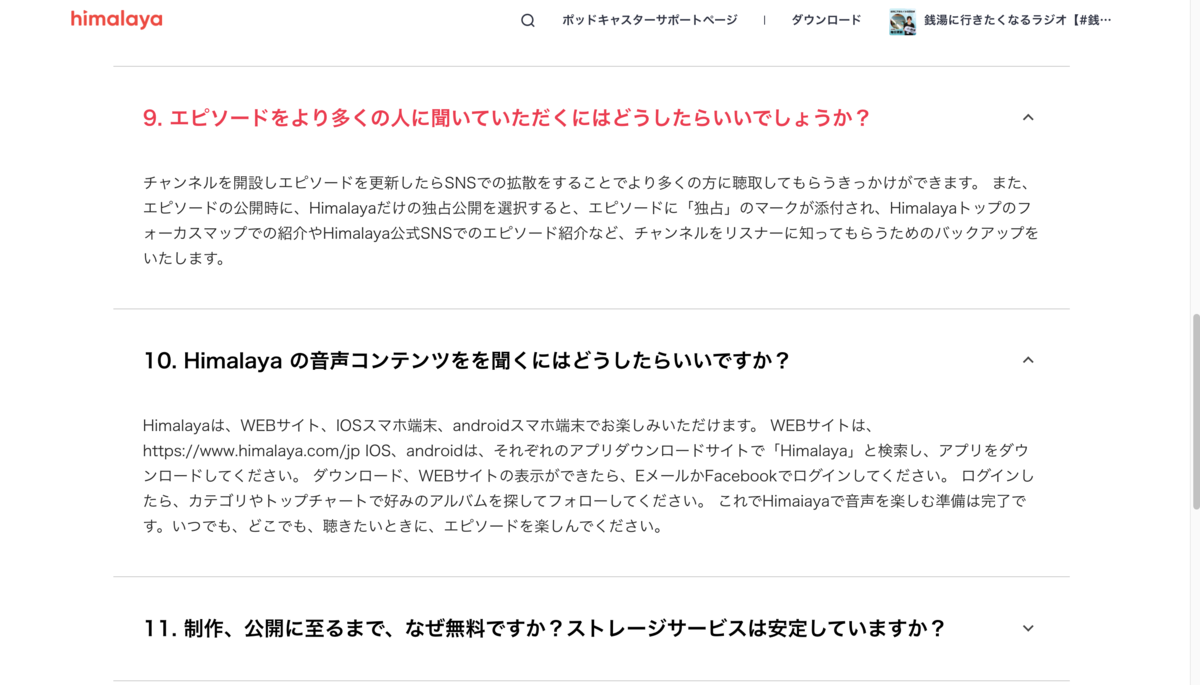Click the magnifier to start searching
Image resolution: width=1200 pixels, height=685 pixels.
525,19
